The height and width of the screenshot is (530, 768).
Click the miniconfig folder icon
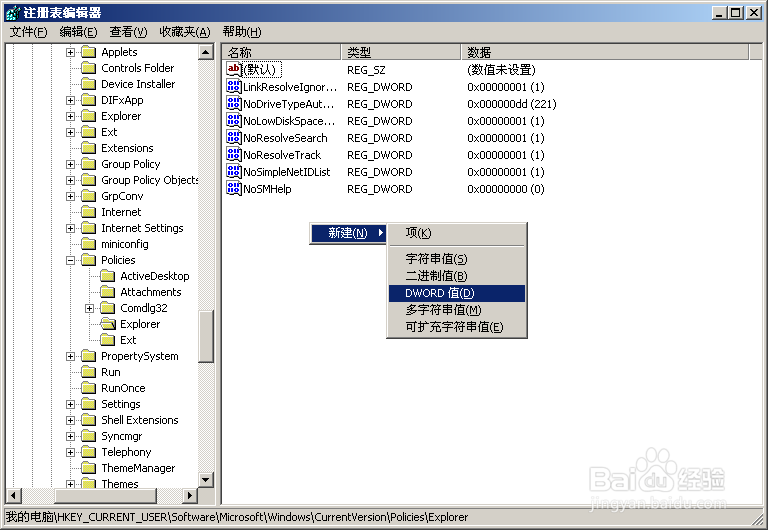89,244
